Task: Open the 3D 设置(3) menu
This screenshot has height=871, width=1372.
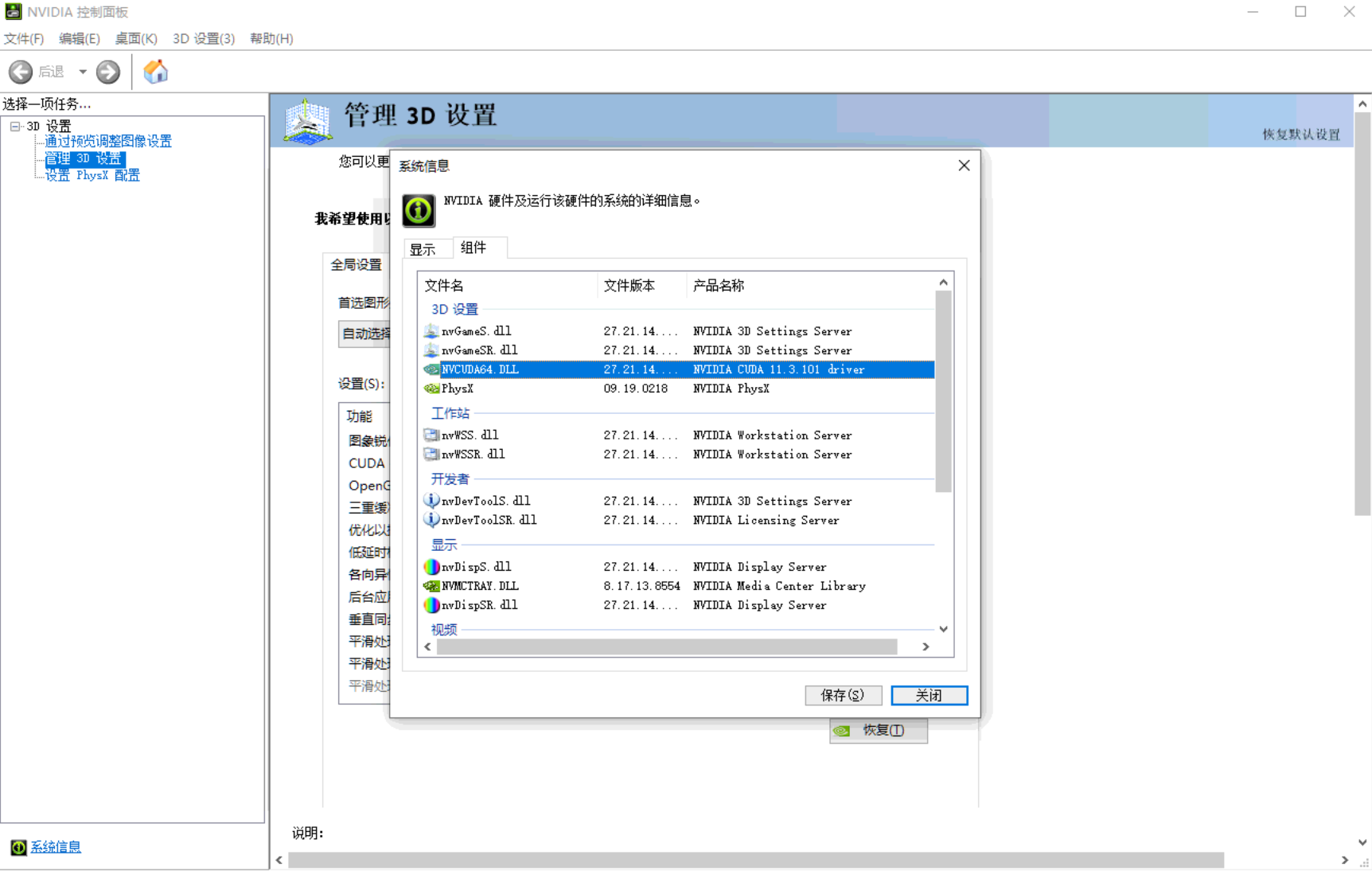Action: click(204, 38)
